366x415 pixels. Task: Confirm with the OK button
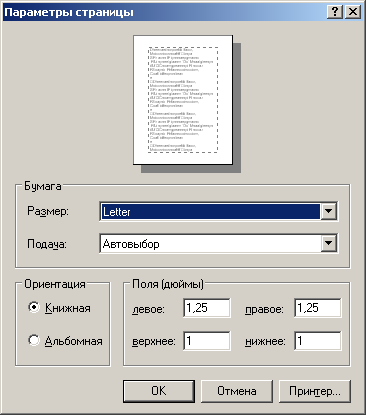click(159, 391)
